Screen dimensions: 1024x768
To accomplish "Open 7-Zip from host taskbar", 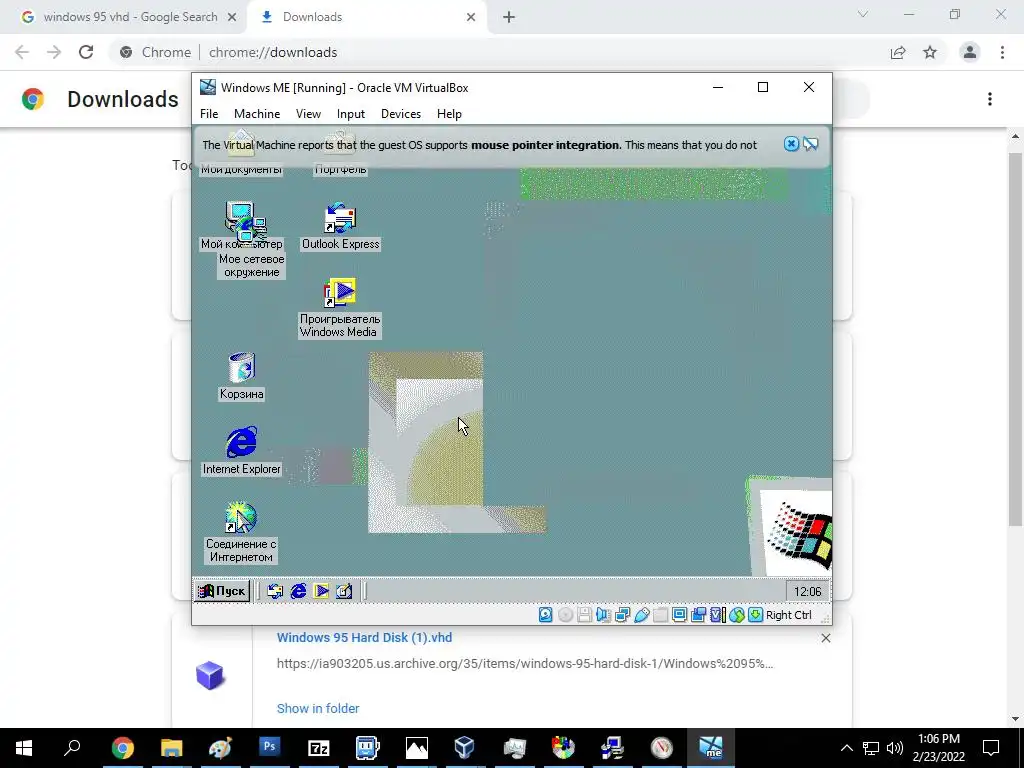I will (319, 748).
